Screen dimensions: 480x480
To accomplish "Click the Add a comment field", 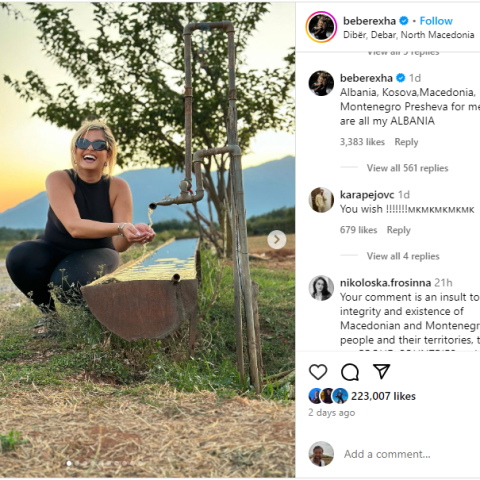I will click(387, 454).
